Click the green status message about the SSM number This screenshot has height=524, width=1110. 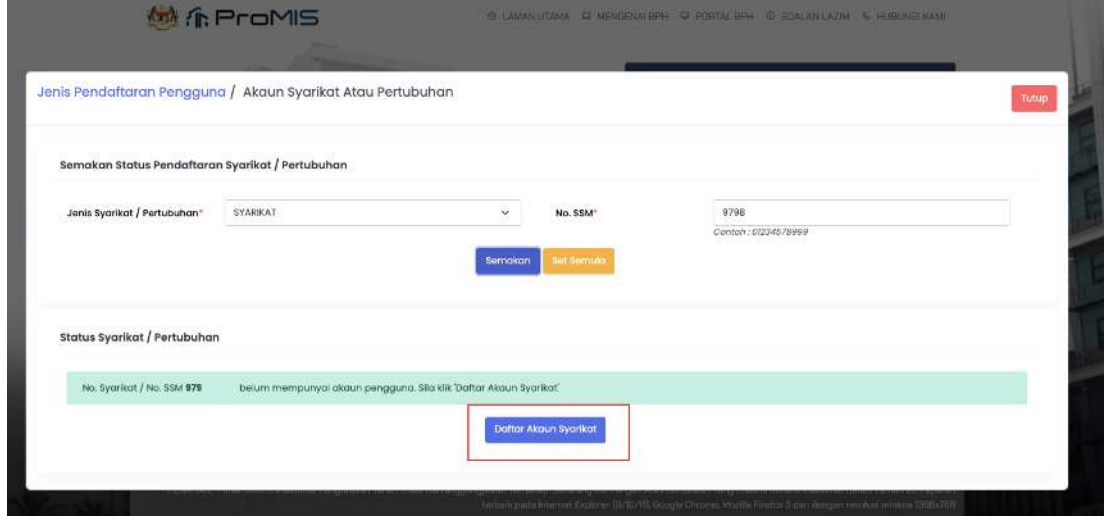click(x=547, y=388)
